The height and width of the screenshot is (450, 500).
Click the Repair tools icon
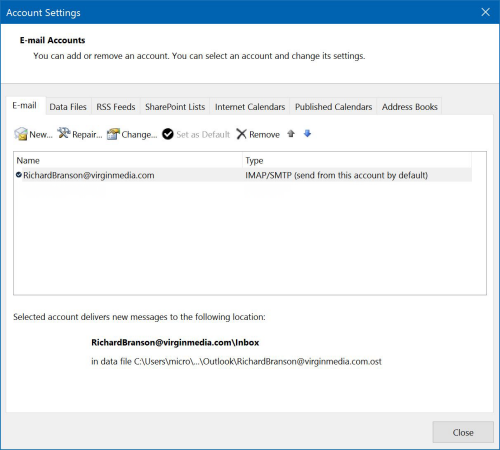(63, 133)
